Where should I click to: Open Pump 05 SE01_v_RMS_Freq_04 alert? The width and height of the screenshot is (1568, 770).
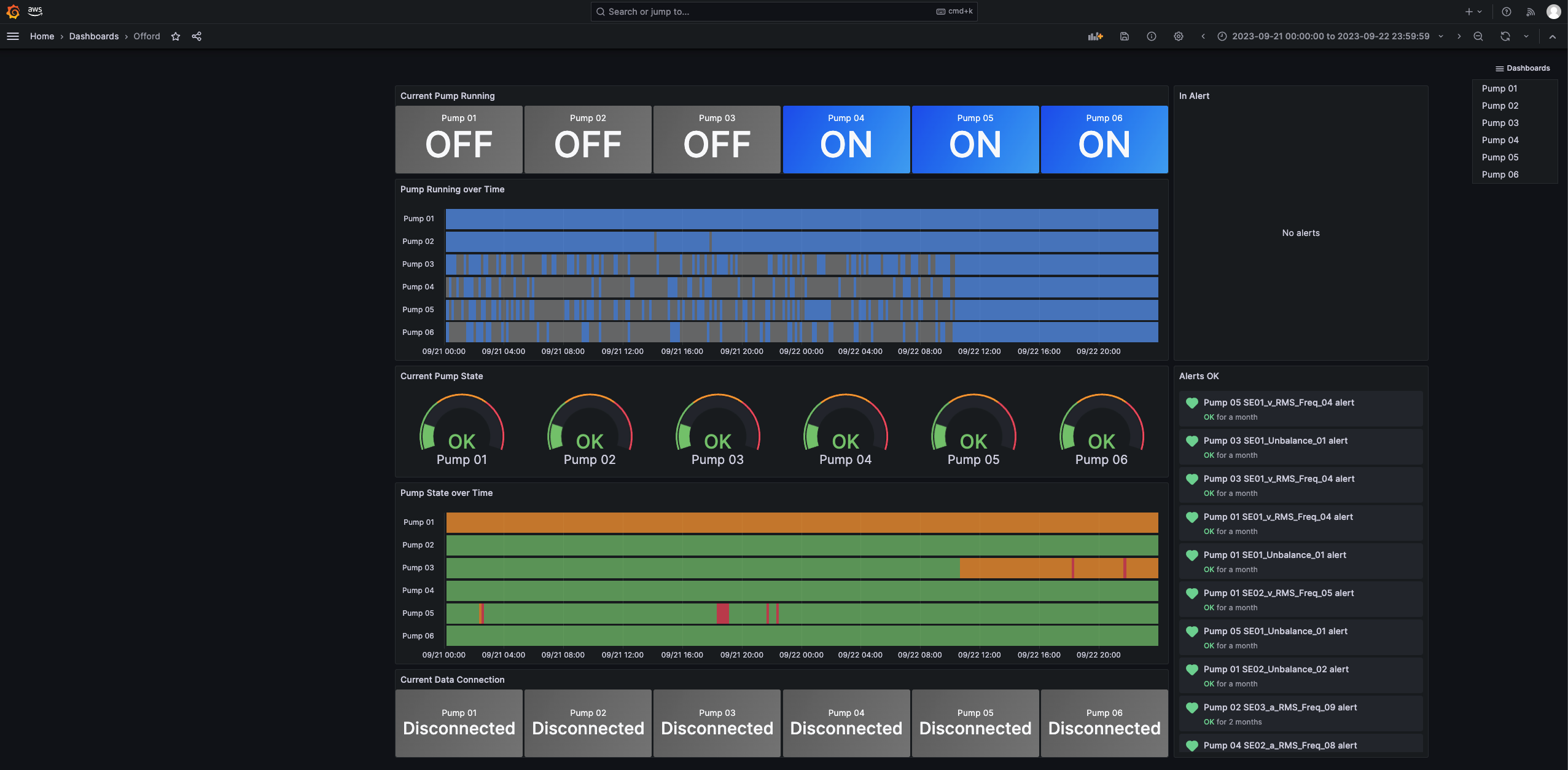[x=1278, y=403]
